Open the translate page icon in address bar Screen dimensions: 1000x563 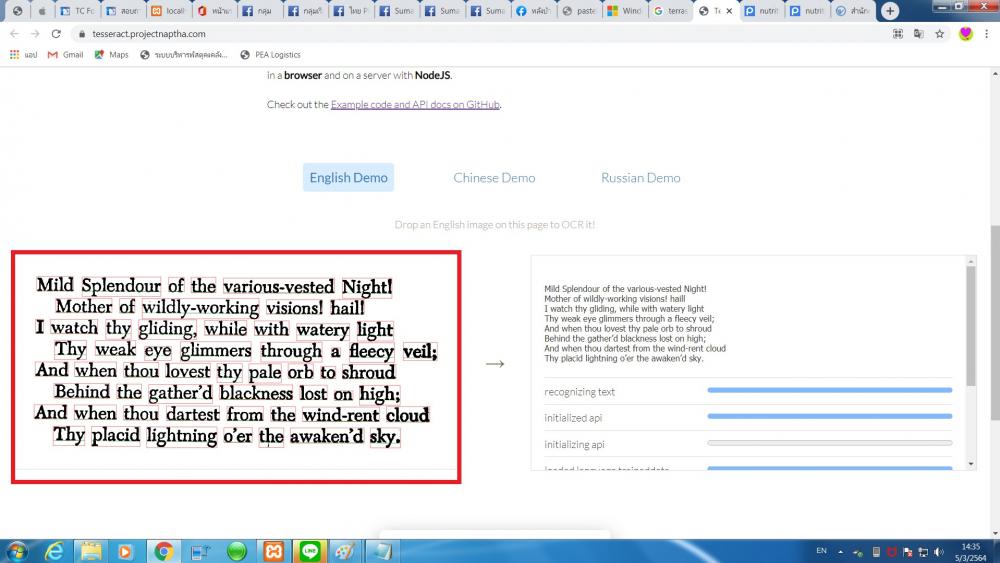point(918,34)
